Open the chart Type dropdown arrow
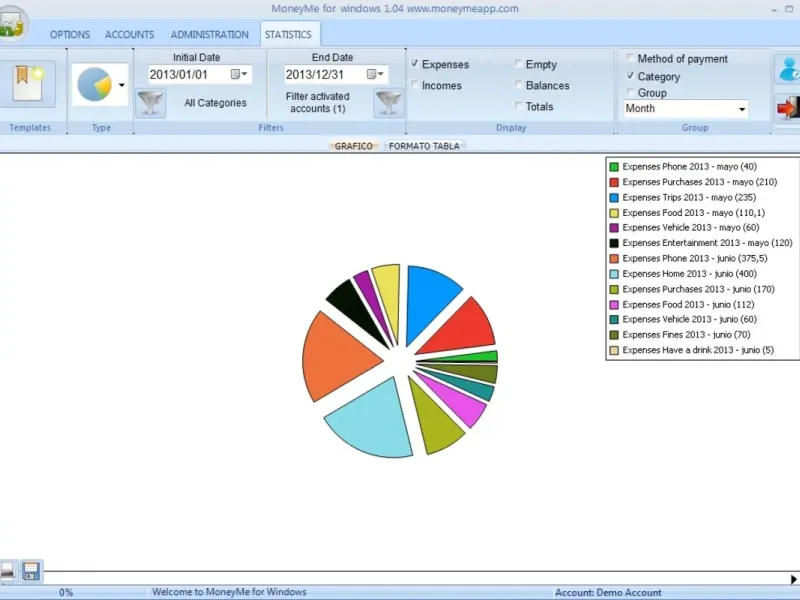The height and width of the screenshot is (600, 800). click(121, 85)
